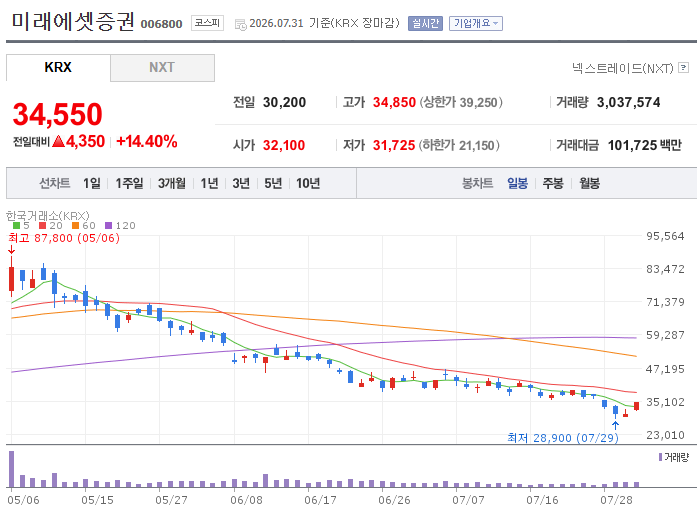Click the 59,287 price axis label

(x=665, y=335)
